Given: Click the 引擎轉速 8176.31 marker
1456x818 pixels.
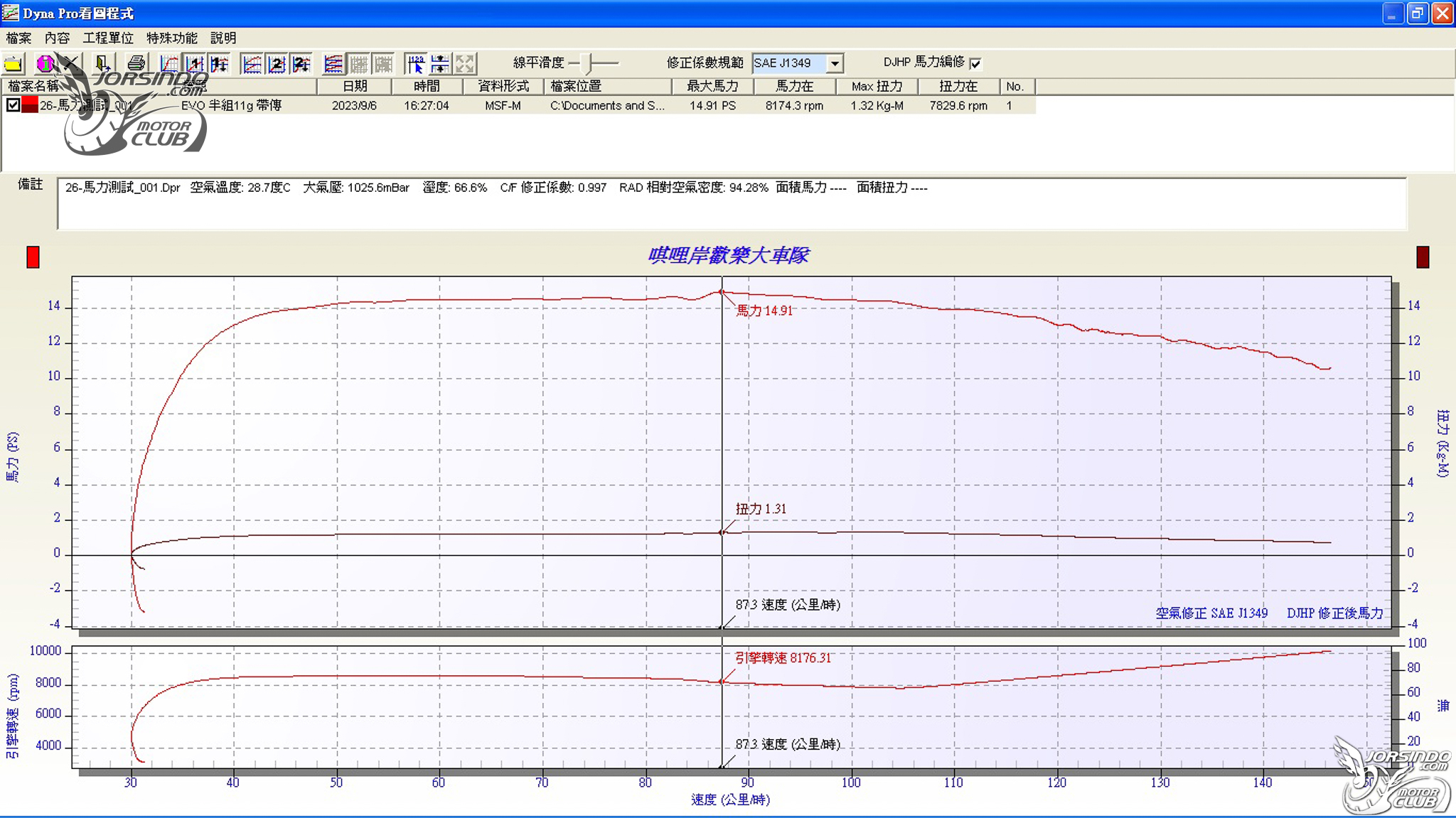Looking at the screenshot, I should 722,682.
